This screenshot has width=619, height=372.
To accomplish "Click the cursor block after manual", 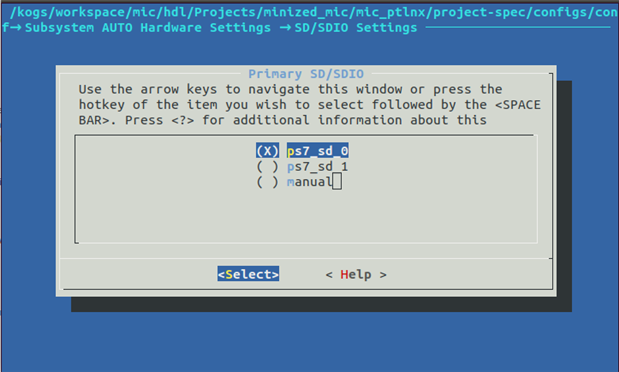I will click(x=337, y=182).
